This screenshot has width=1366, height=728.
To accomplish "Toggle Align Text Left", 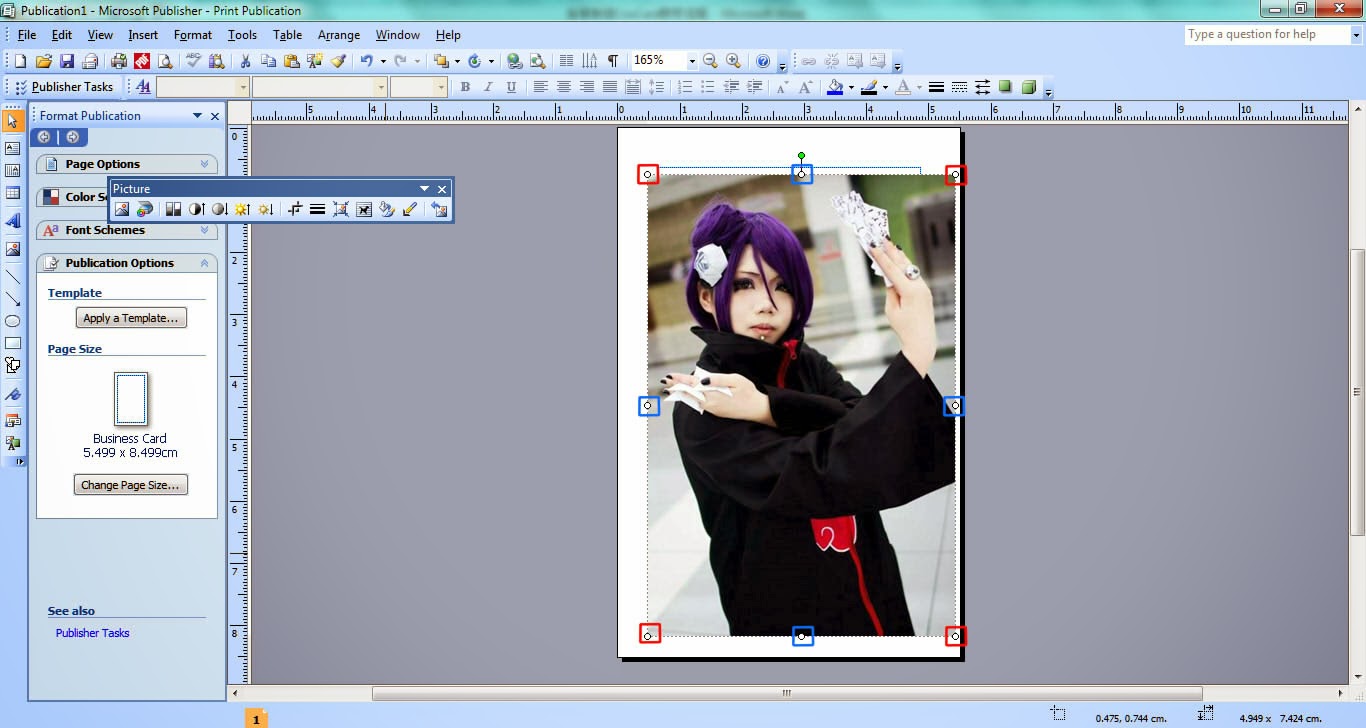I will [540, 87].
